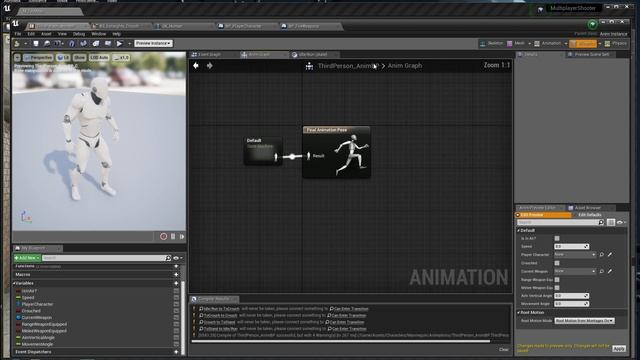
Task: Click the Pause button under the viewport
Action: pyautogui.click(x=173, y=236)
